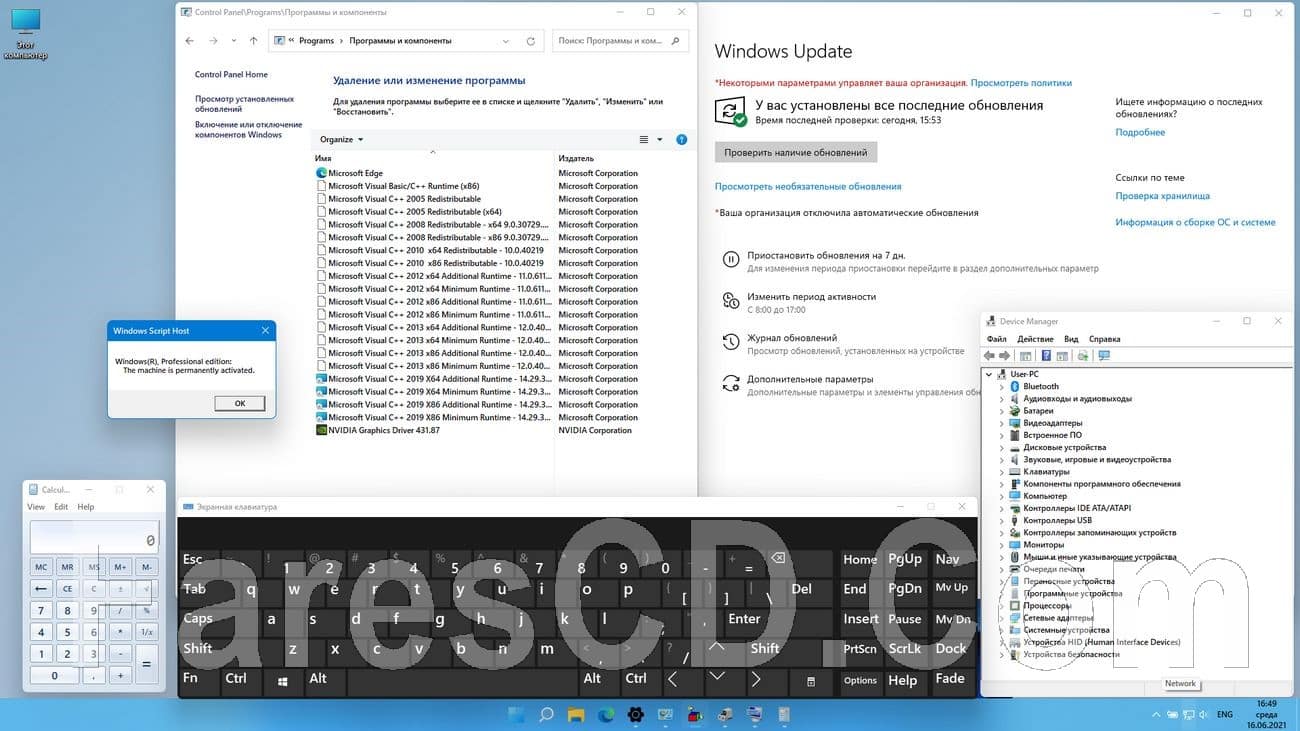
Task: Click pause updates icon in Windows Update
Action: pos(731,259)
